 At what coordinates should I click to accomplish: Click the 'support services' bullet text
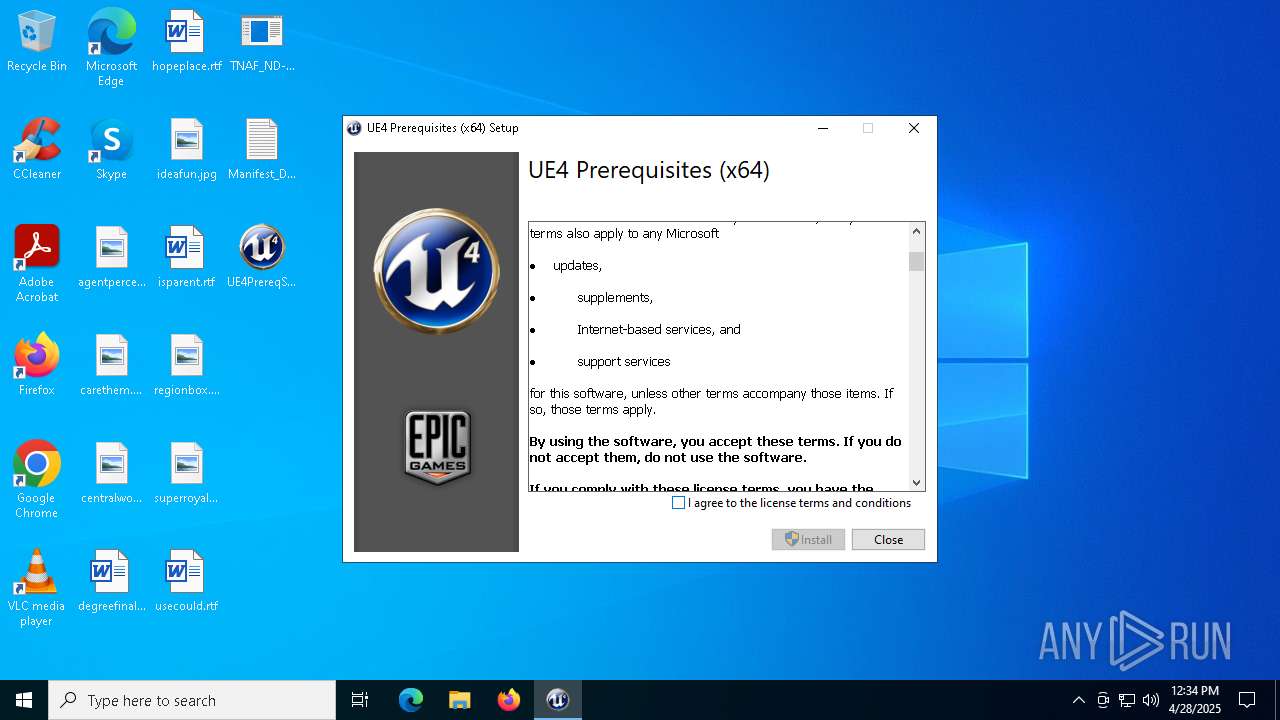click(x=624, y=361)
